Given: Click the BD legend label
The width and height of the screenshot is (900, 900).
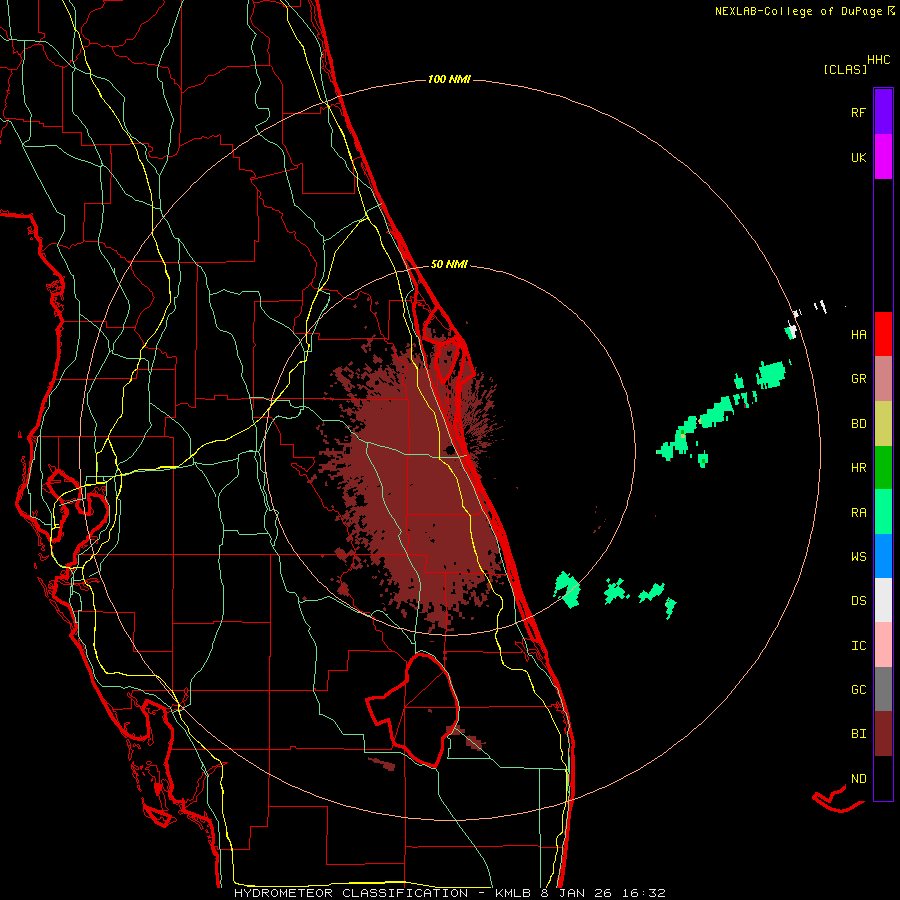Looking at the screenshot, I should tap(858, 424).
